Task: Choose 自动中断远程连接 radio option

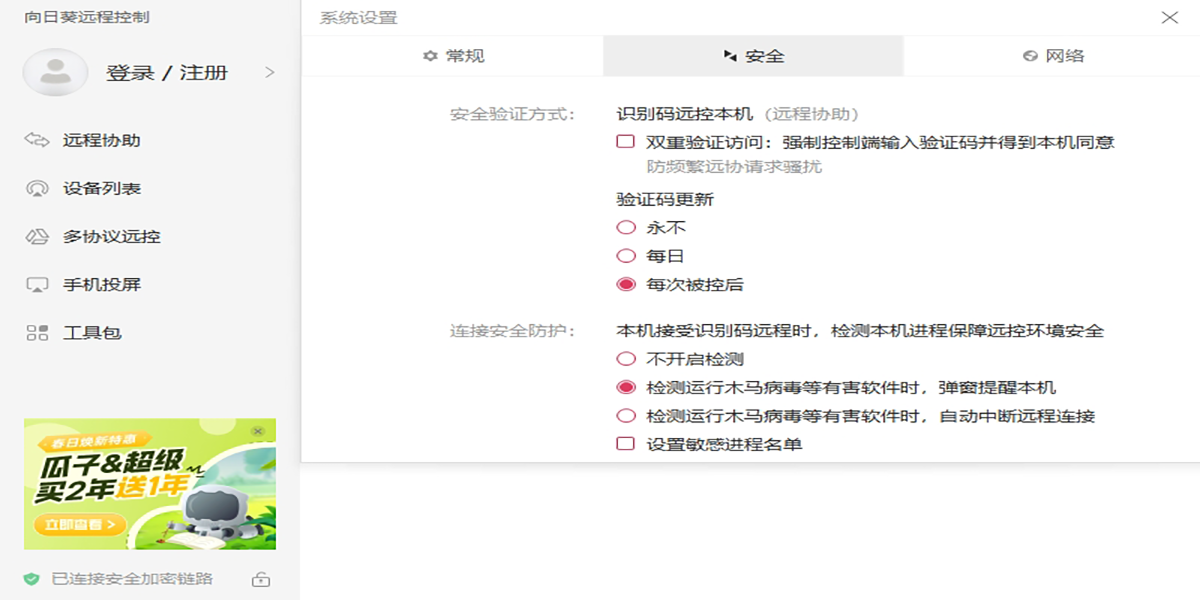Action: point(626,416)
